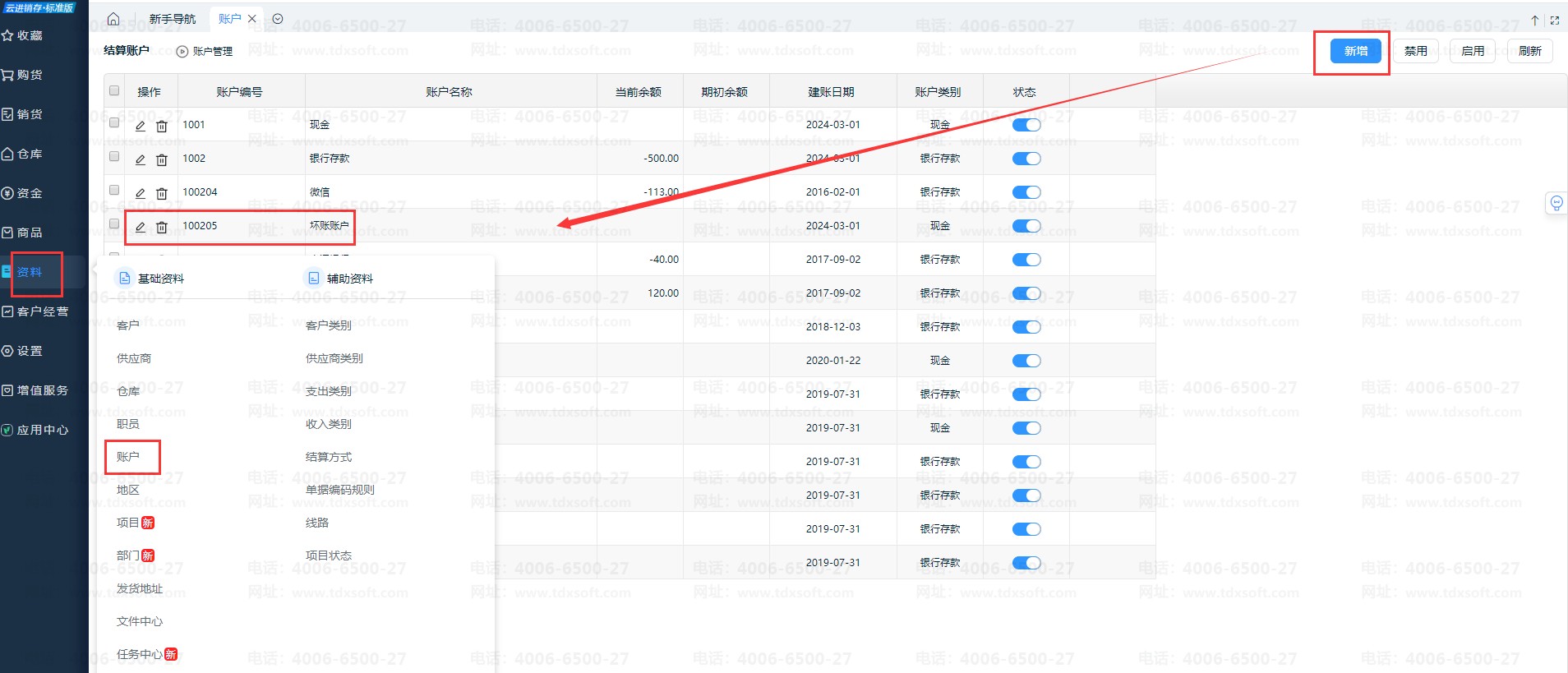Select all rows with header checkbox
Screen dimensions: 1568x673
(x=114, y=90)
